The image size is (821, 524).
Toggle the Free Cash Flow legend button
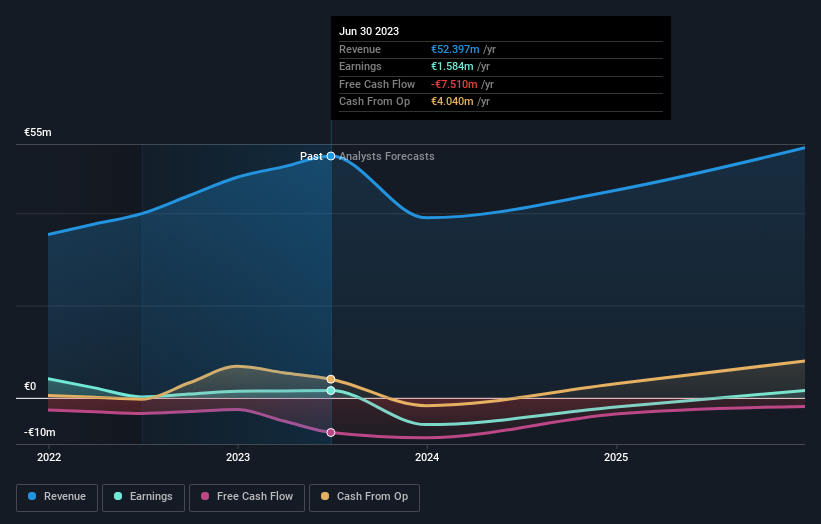[x=247, y=497]
